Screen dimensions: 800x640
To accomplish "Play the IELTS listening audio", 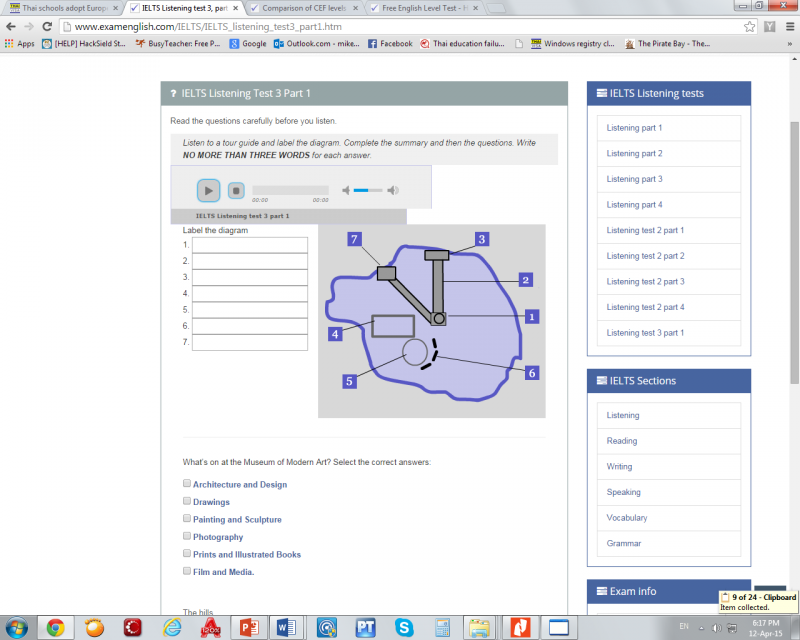I will (x=208, y=190).
